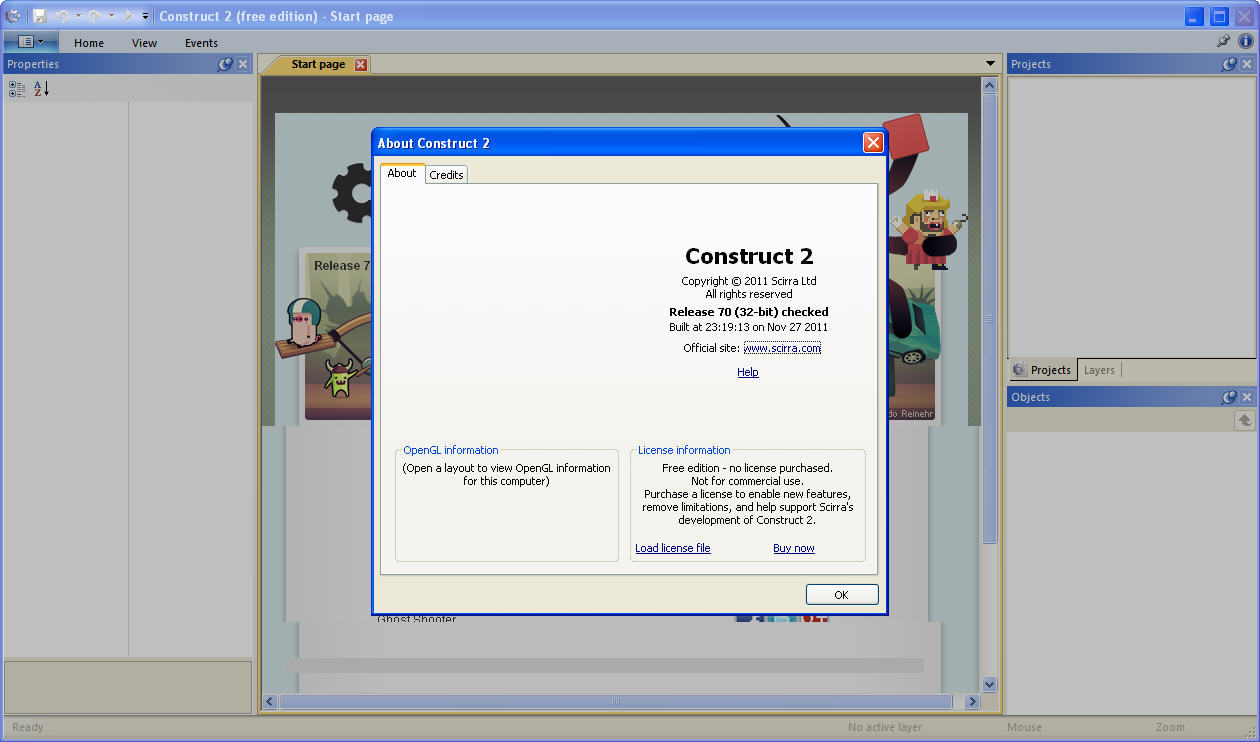This screenshot has height=742, width=1260.
Task: Click 'Zoom' in the status bar
Action: 1170,727
